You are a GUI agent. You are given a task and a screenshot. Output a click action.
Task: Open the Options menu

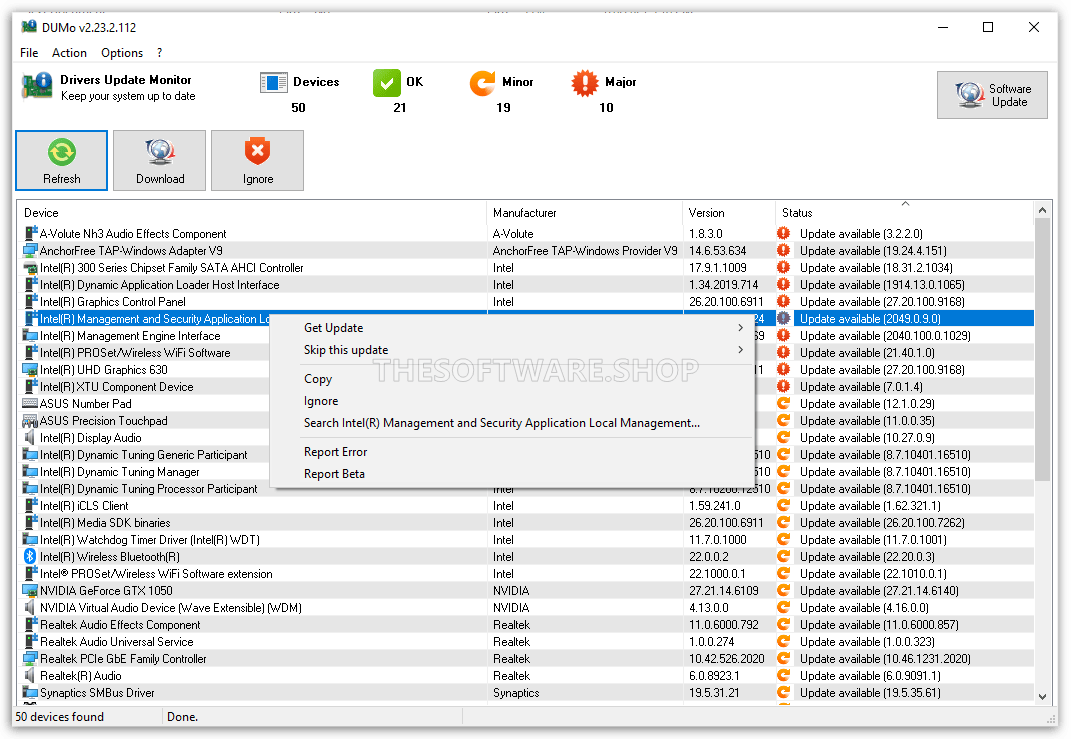[x=122, y=53]
